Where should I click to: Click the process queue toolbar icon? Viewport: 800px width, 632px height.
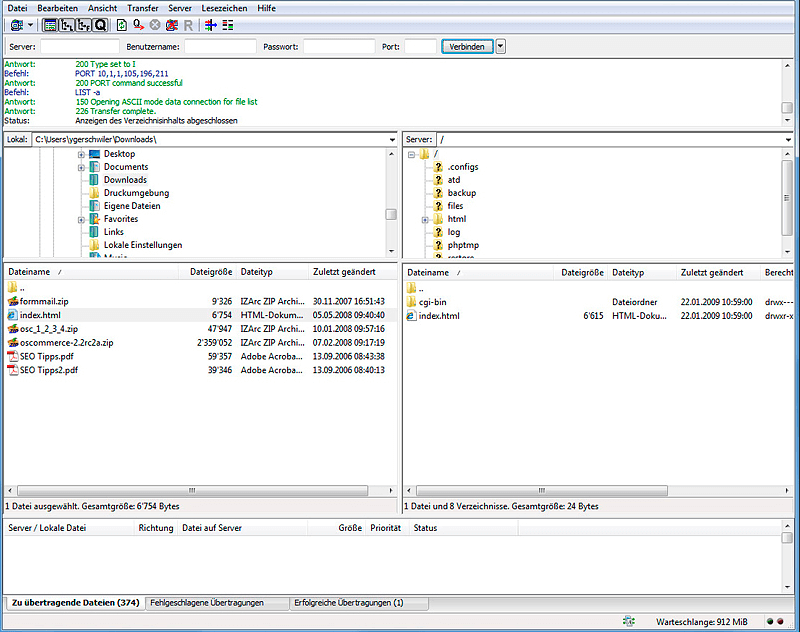(x=139, y=24)
